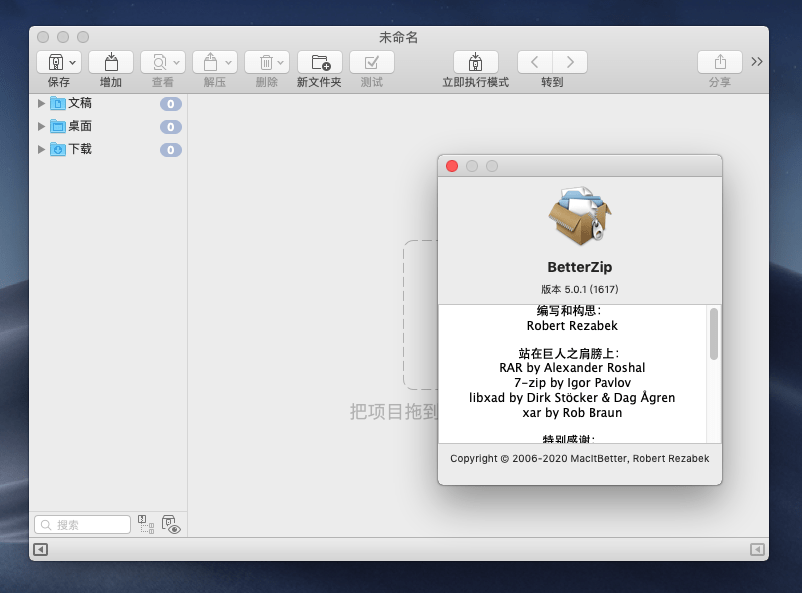Screen dimensions: 802x593
Task: Toggle 立即执行模式 toolbar button
Action: (476, 62)
